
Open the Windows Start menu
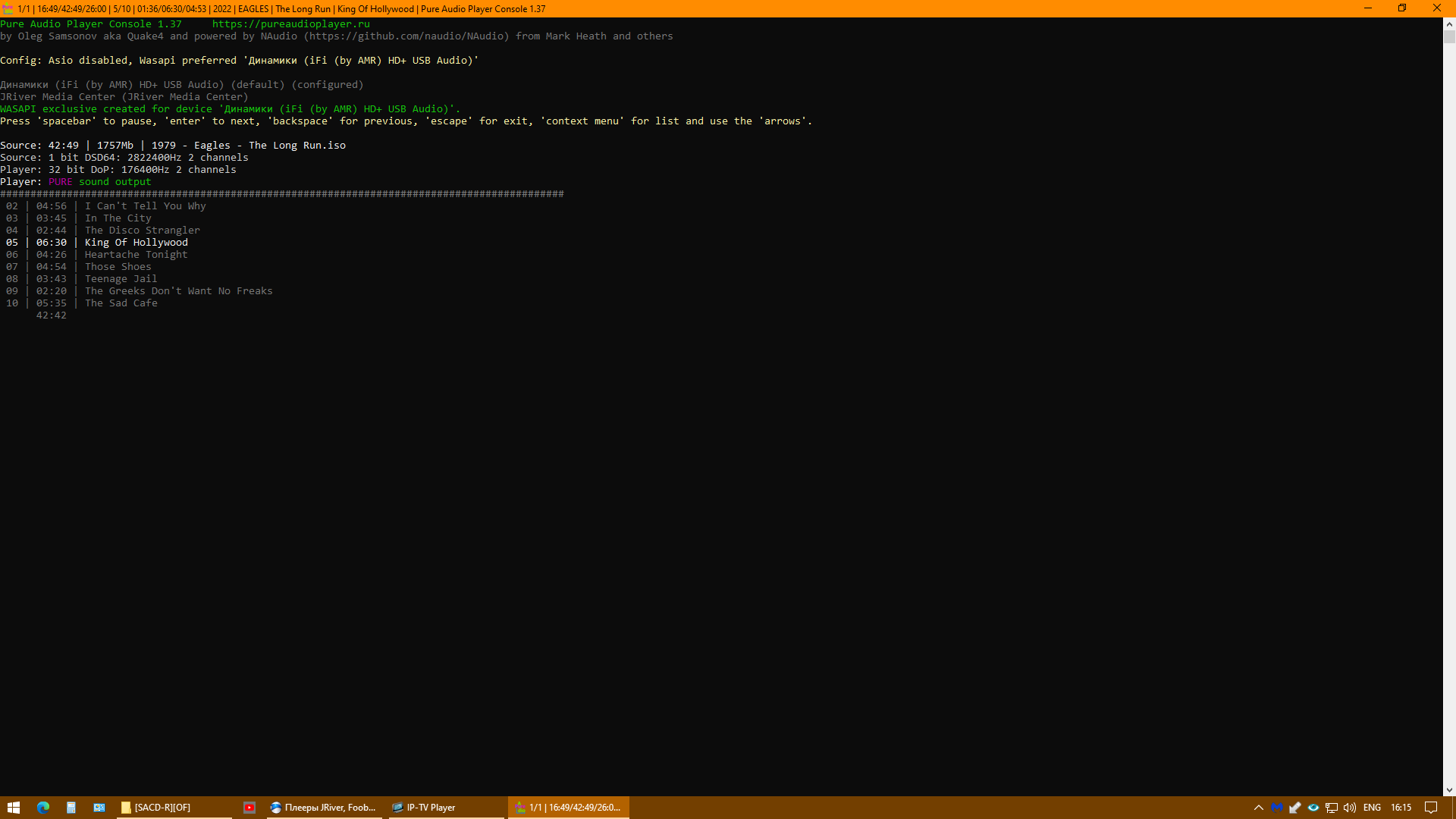click(13, 808)
